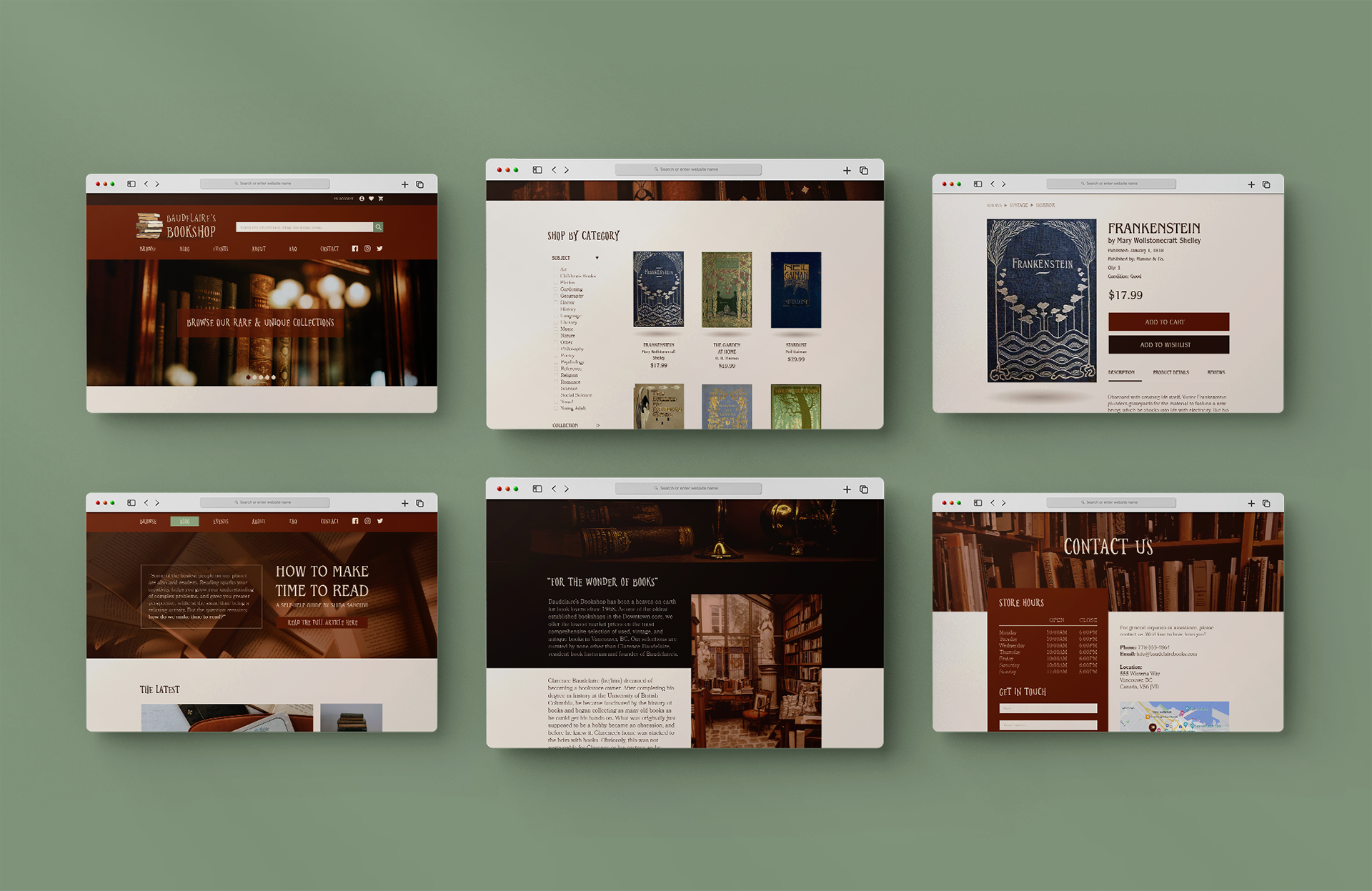1372x891 pixels.
Task: Check the Religion subject checkbox
Action: 556,375
